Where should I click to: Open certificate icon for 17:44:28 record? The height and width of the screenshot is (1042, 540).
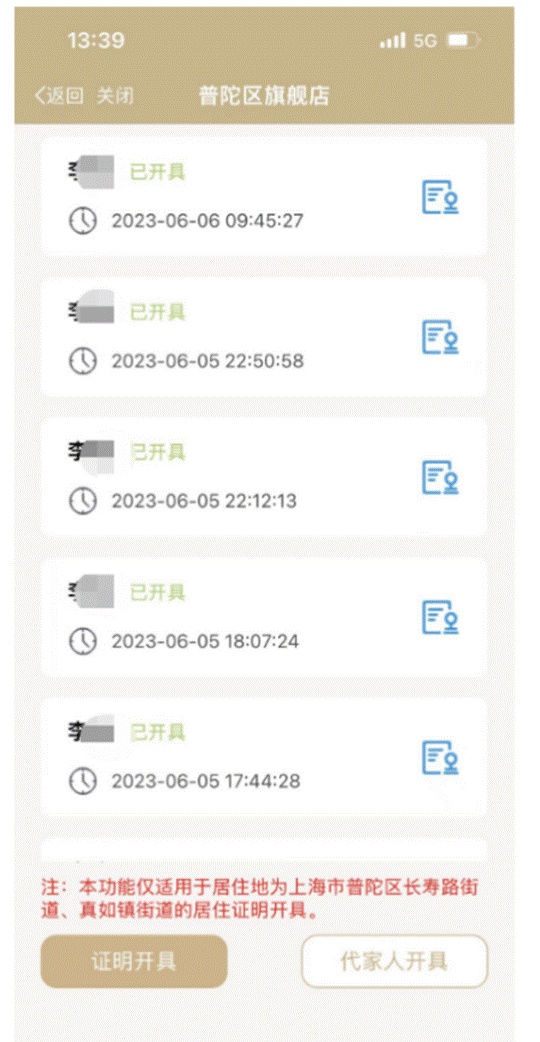(441, 757)
